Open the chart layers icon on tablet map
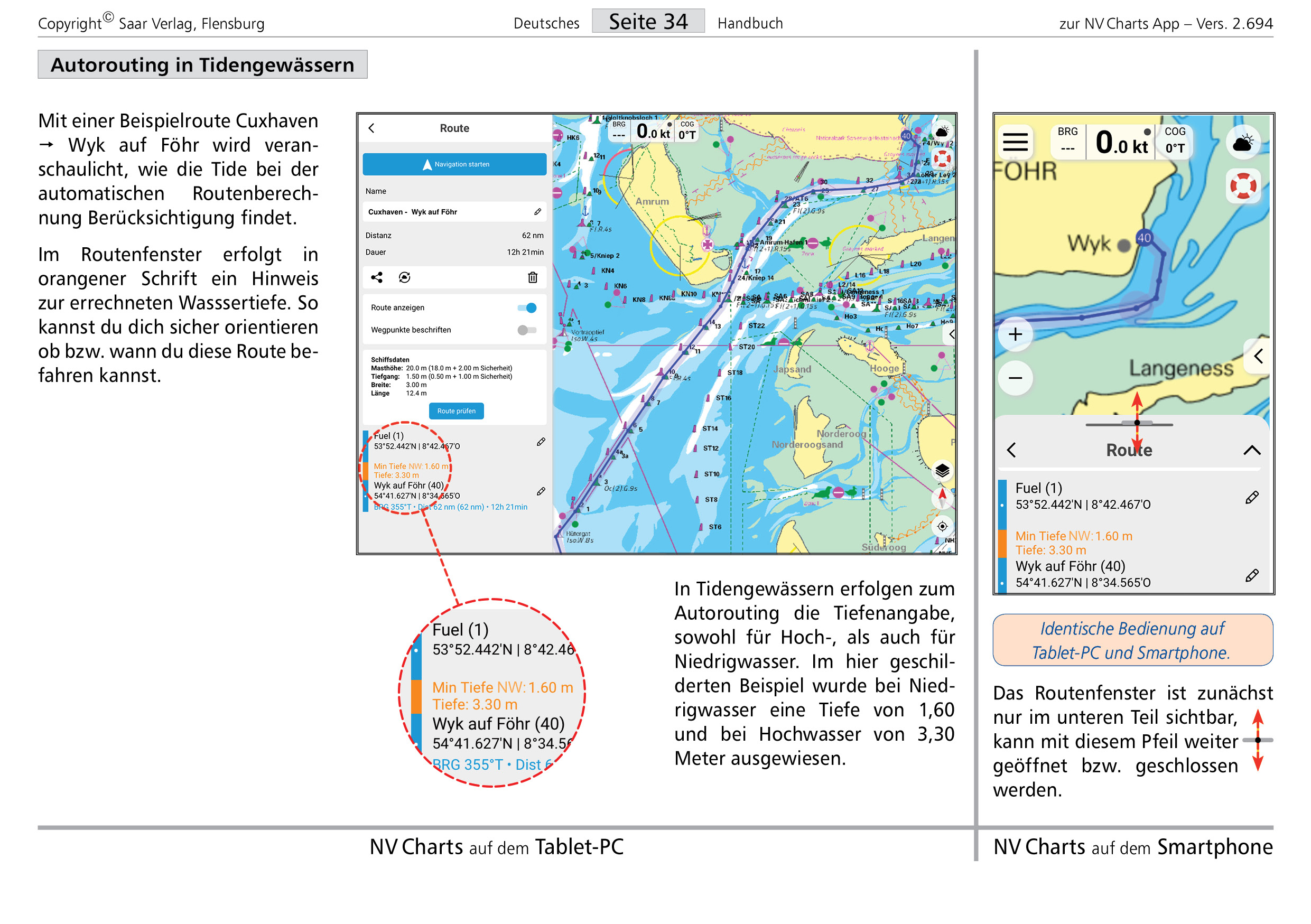The image size is (1311, 924). [942, 470]
